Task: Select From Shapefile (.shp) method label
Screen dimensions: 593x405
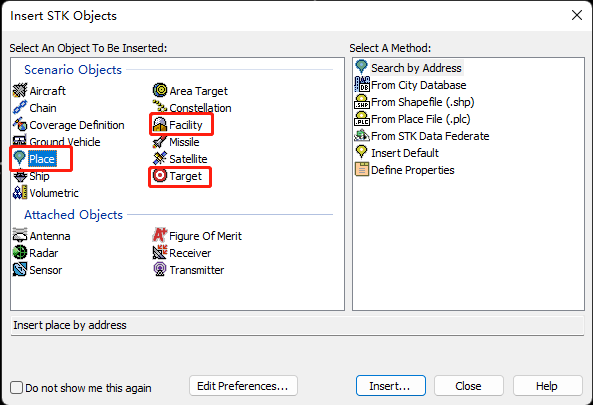Action: [x=423, y=102]
